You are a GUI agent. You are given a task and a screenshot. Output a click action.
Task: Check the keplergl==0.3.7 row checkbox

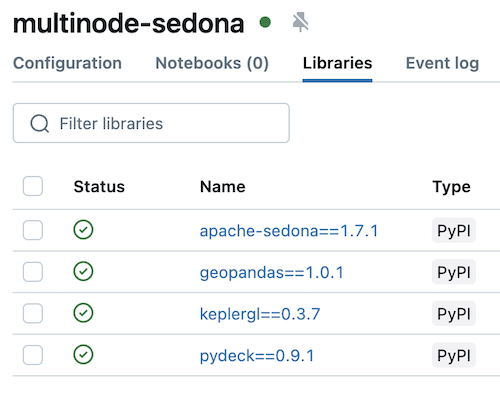coord(33,313)
